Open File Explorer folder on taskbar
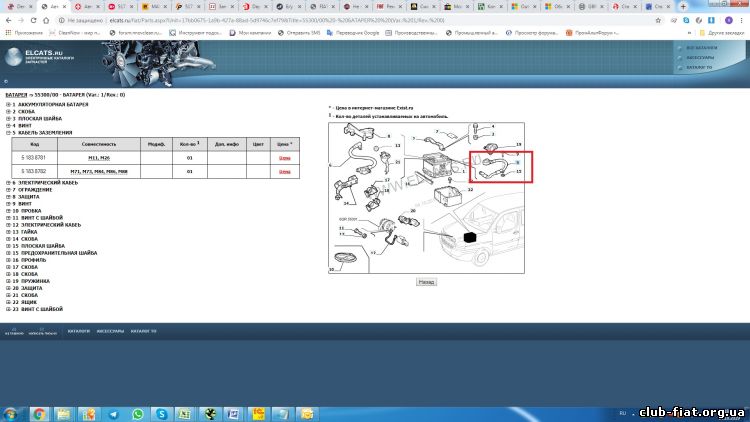Screen dimensions: 750x422 [x=64, y=414]
